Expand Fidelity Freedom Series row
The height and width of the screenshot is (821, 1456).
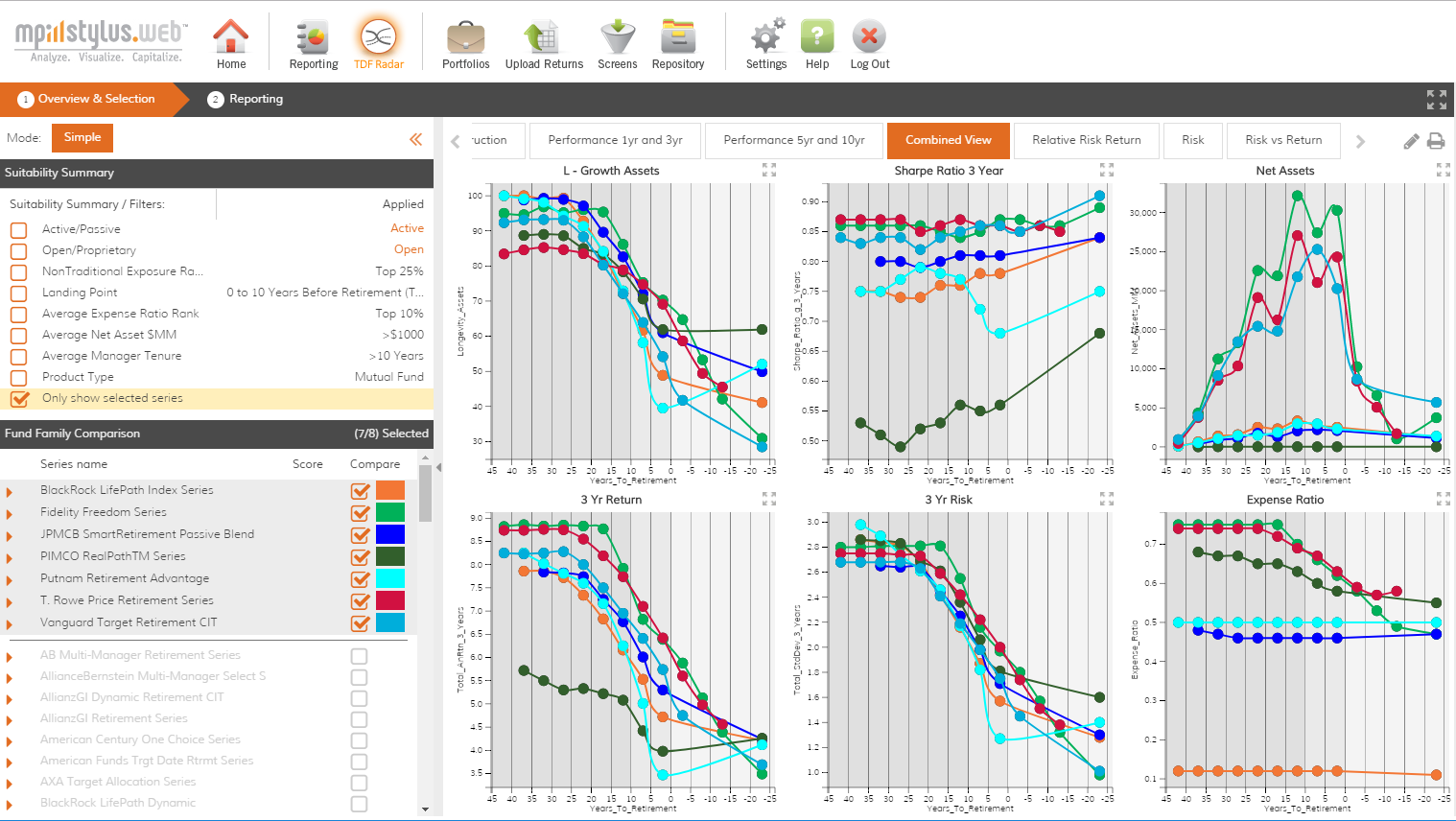click(10, 514)
